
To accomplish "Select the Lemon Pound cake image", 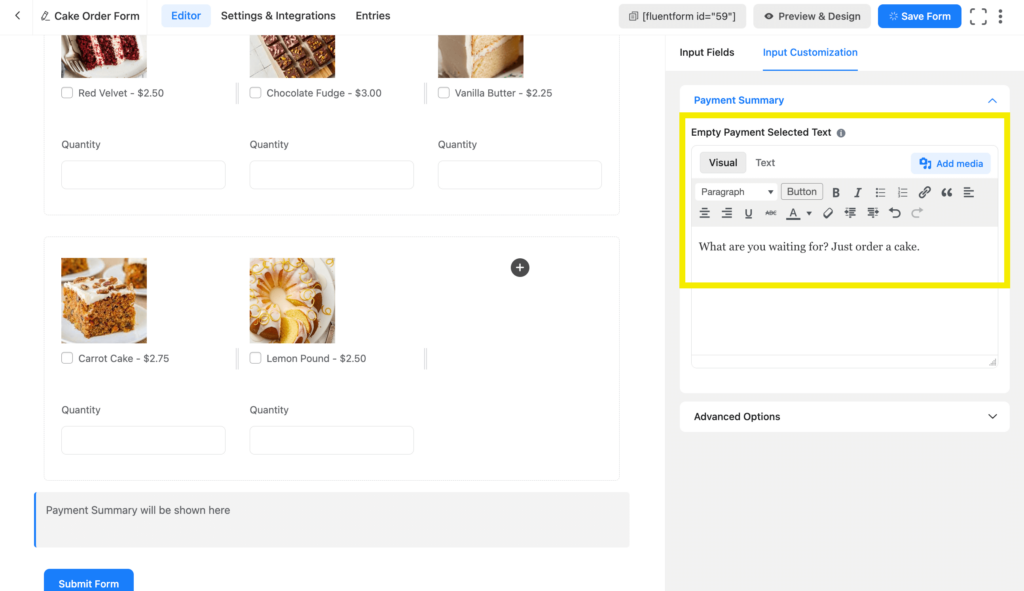I will pos(292,300).
